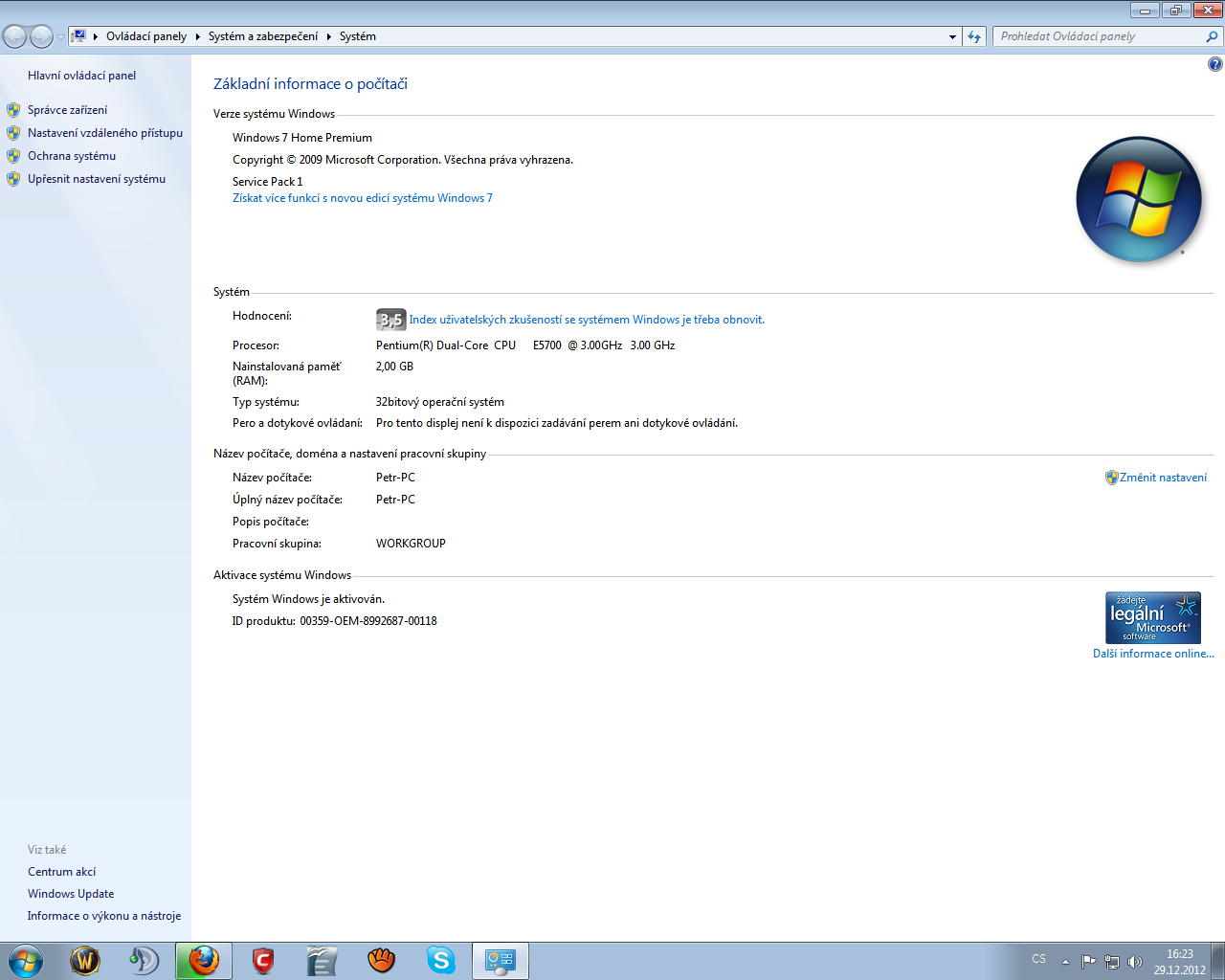Open the Mumble taskbar icon
The height and width of the screenshot is (980, 1225).
tap(144, 960)
